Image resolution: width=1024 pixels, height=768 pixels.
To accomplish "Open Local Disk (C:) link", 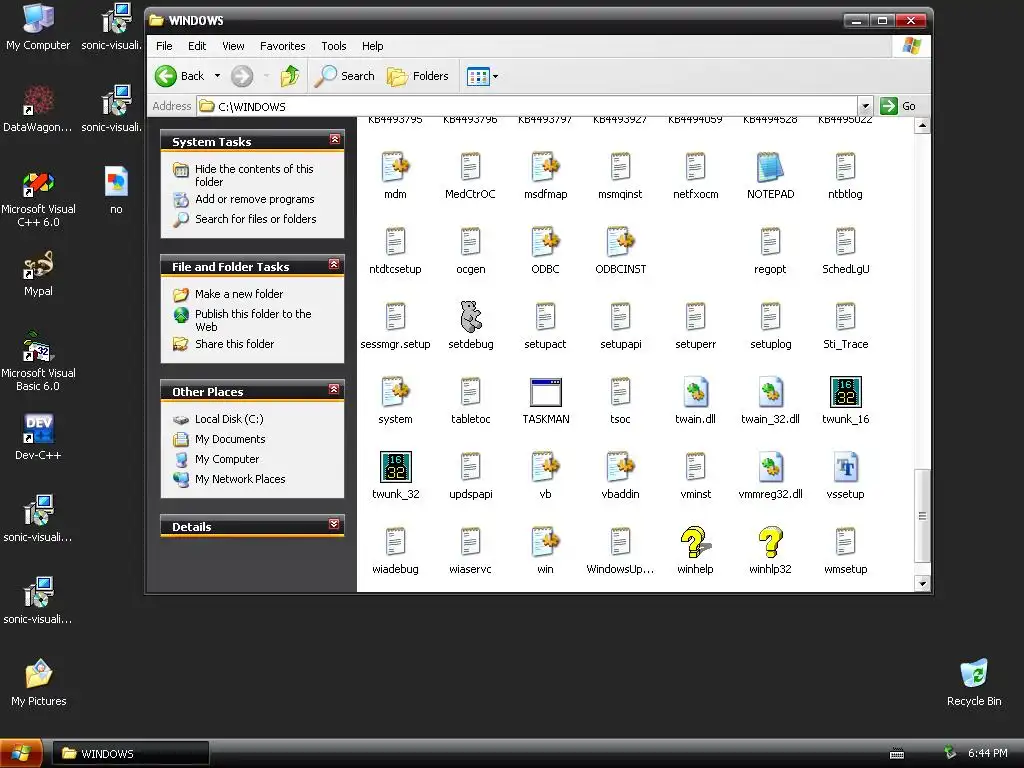I will (229, 419).
